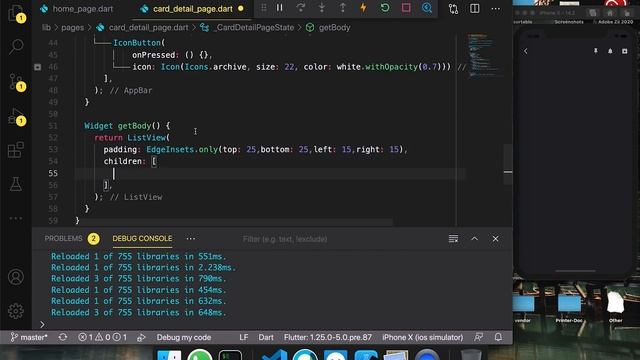Image resolution: width=640 pixels, height=360 pixels.
Task: Select Dart language mode in status bar
Action: pos(266,337)
